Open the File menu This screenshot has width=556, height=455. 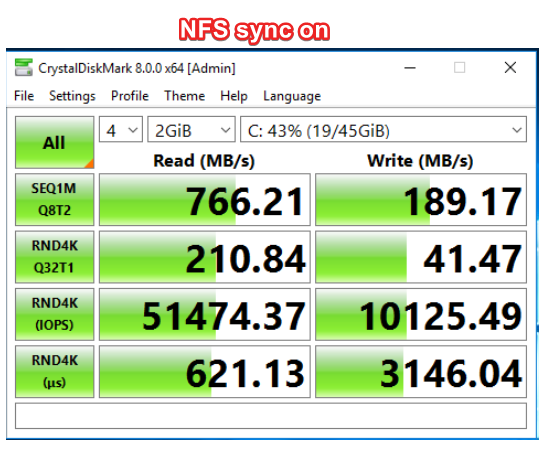(24, 96)
